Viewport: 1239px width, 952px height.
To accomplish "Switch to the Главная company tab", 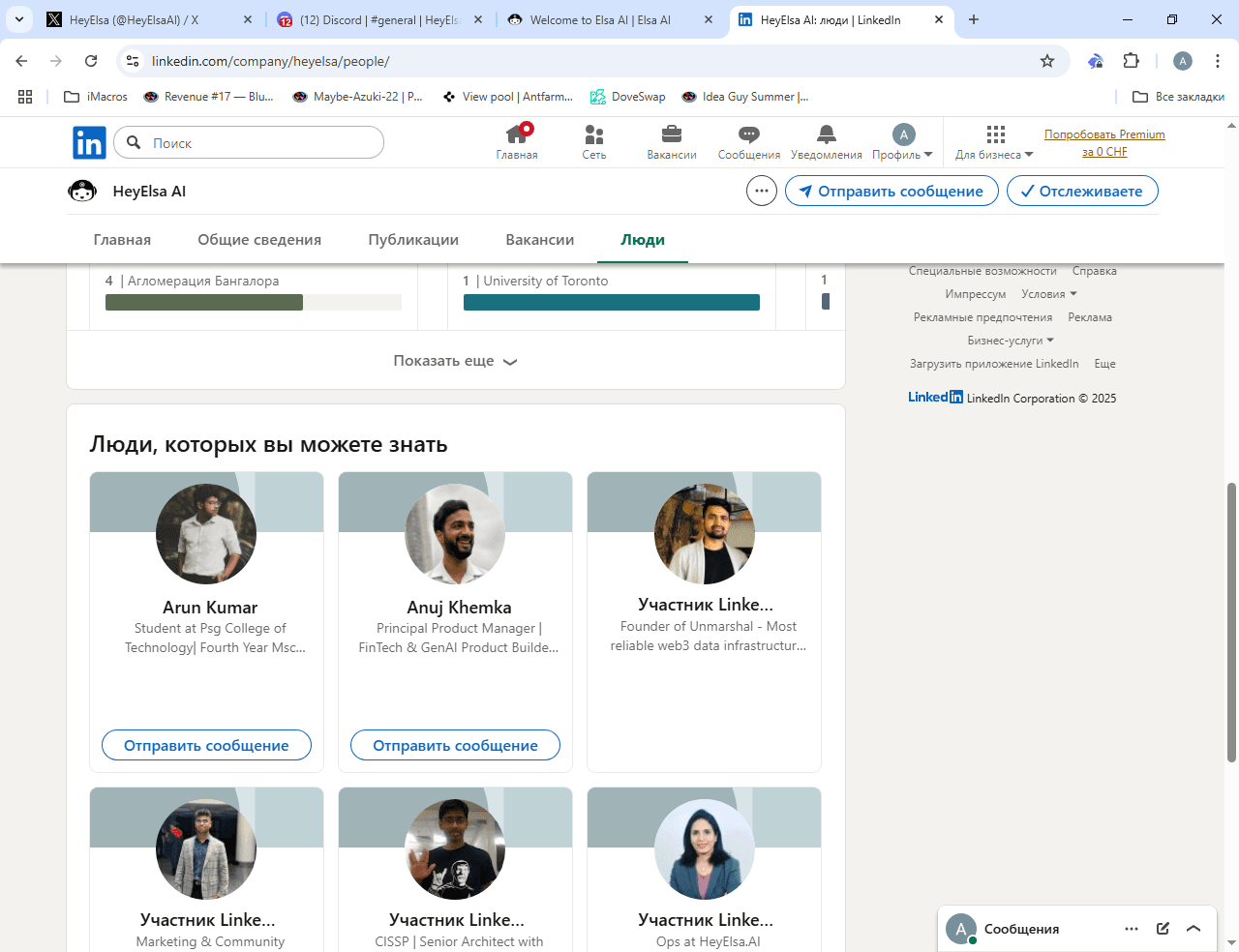I will (122, 240).
